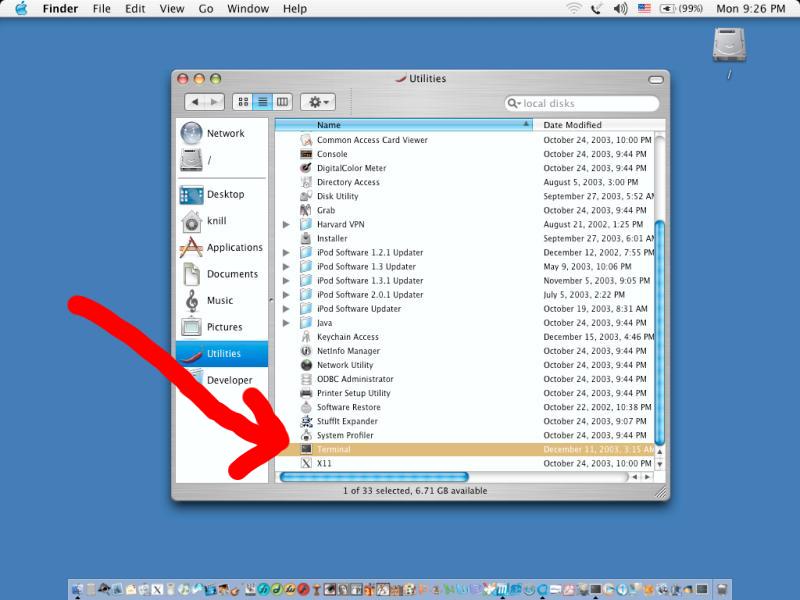Click the local disks search field
The width and height of the screenshot is (800, 600).
585,103
